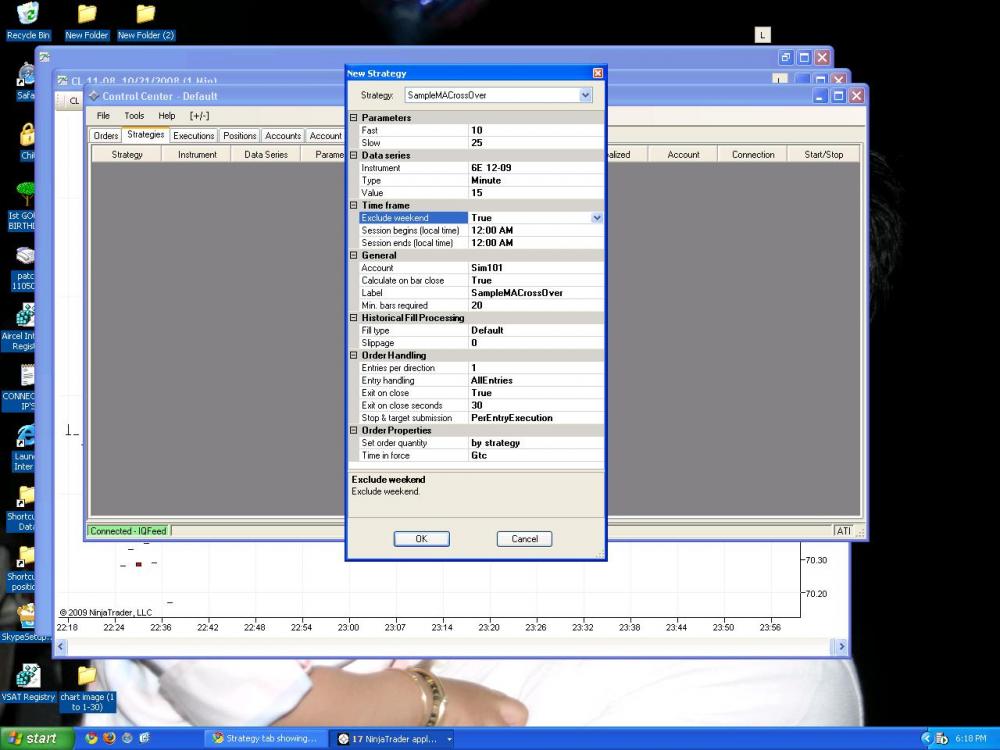Select the Calculate on bar close row

(x=482, y=280)
